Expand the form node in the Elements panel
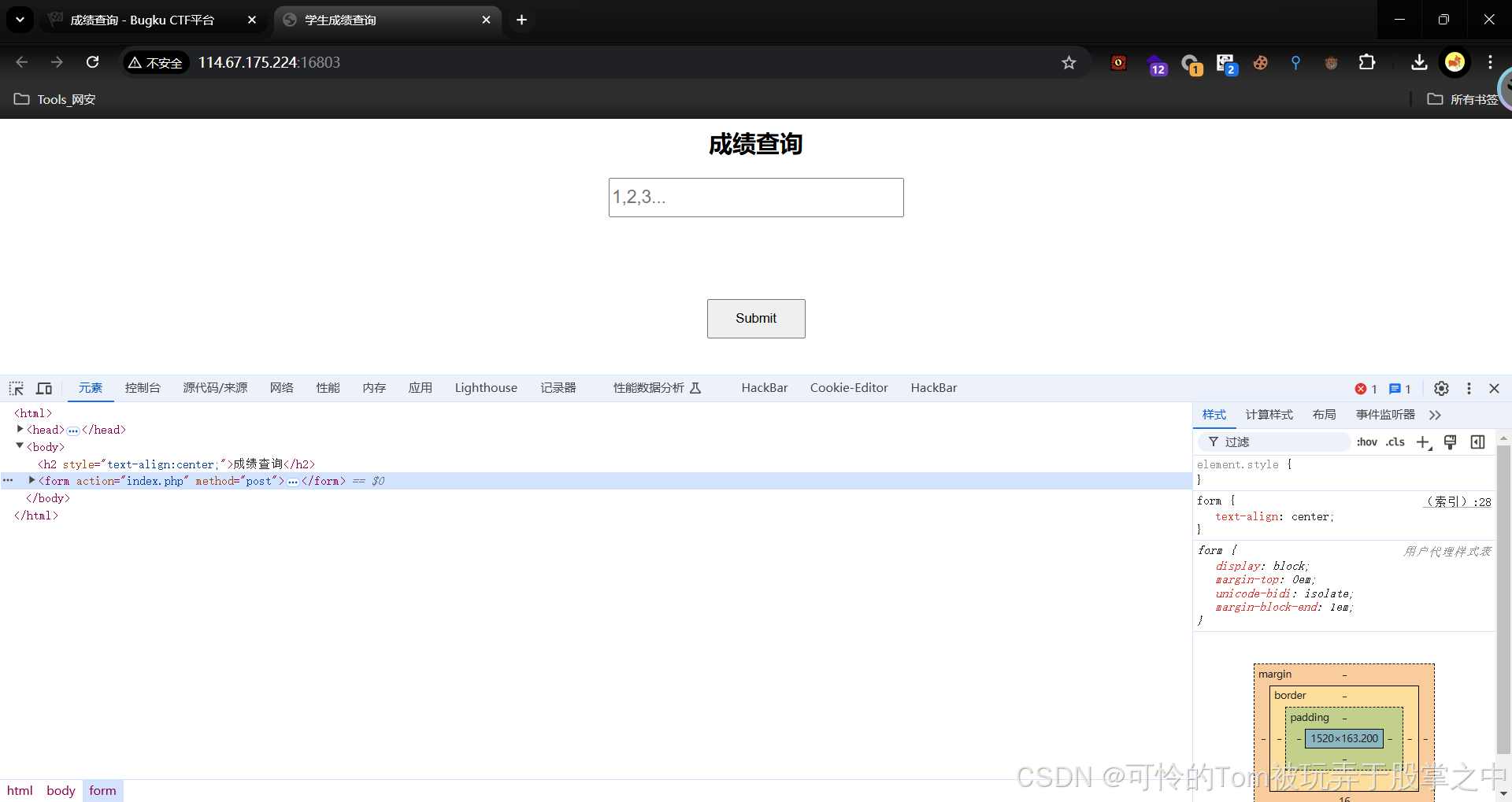 [31, 480]
